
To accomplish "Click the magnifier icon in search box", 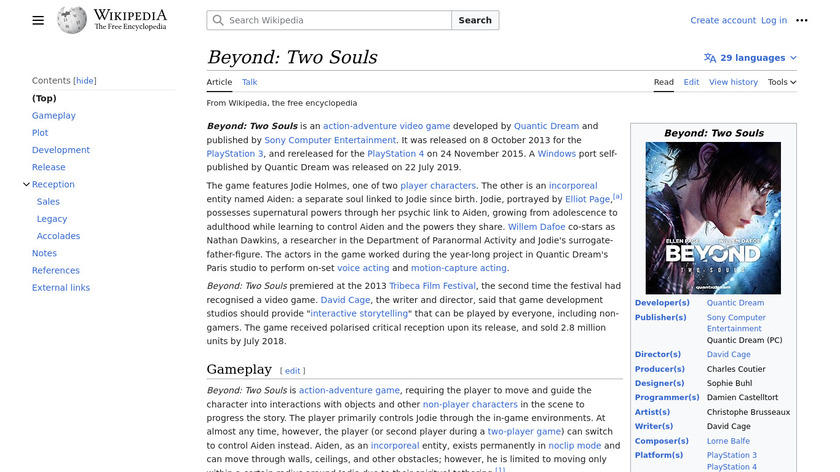I will pos(218,20).
